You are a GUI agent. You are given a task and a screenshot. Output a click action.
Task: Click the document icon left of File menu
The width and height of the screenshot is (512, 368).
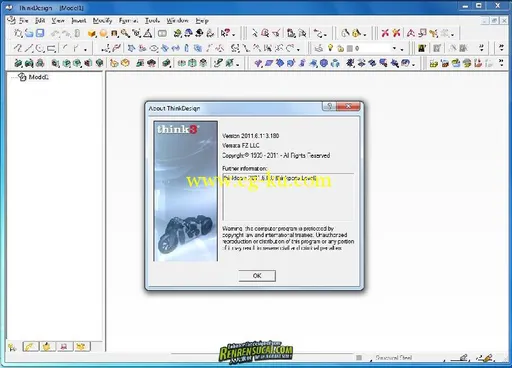[11, 20]
